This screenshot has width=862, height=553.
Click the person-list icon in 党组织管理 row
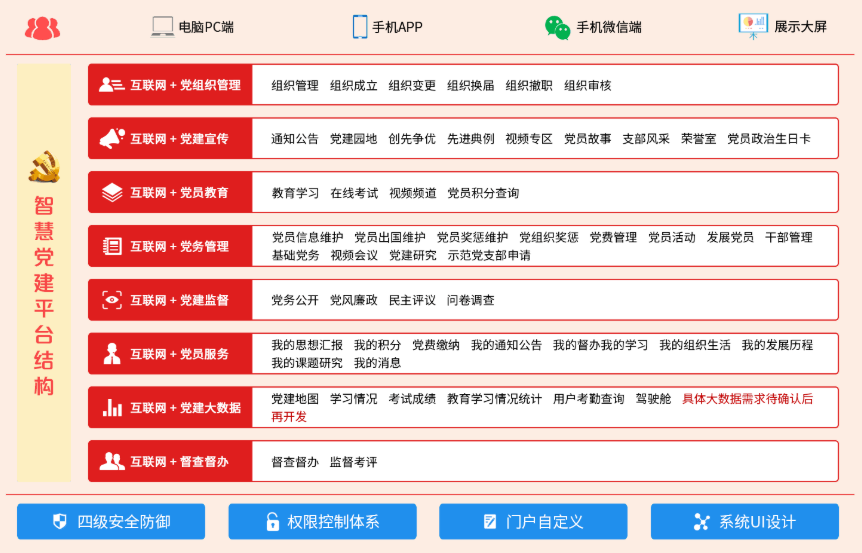click(x=112, y=85)
